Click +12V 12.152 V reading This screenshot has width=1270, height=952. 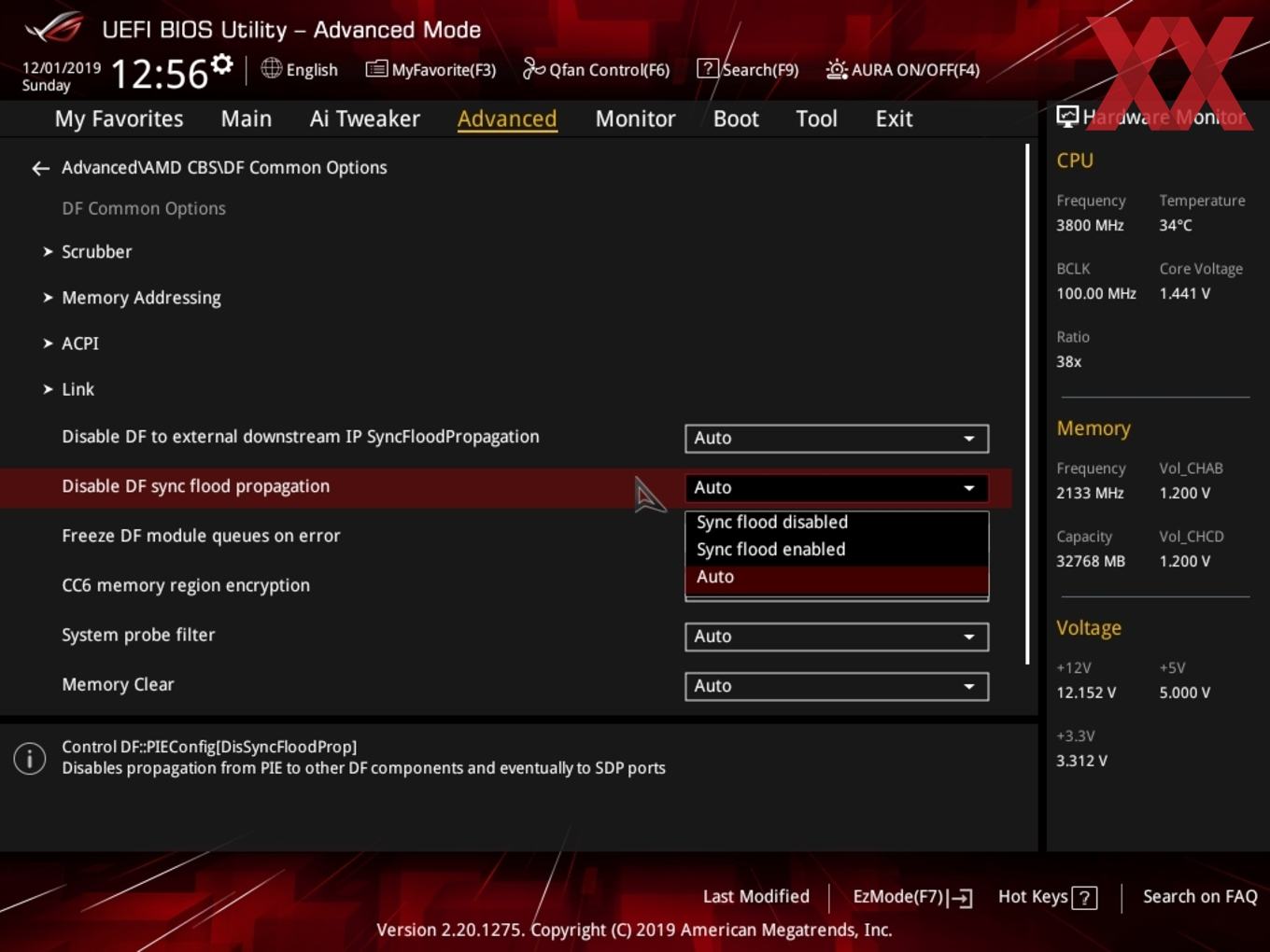tap(1086, 693)
